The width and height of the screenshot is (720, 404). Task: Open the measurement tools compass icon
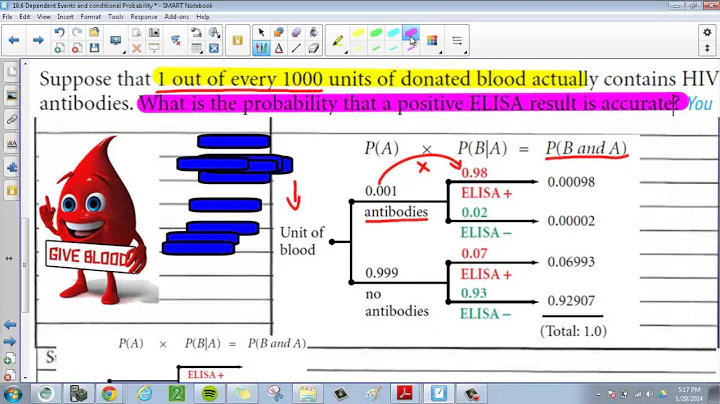coord(214,33)
